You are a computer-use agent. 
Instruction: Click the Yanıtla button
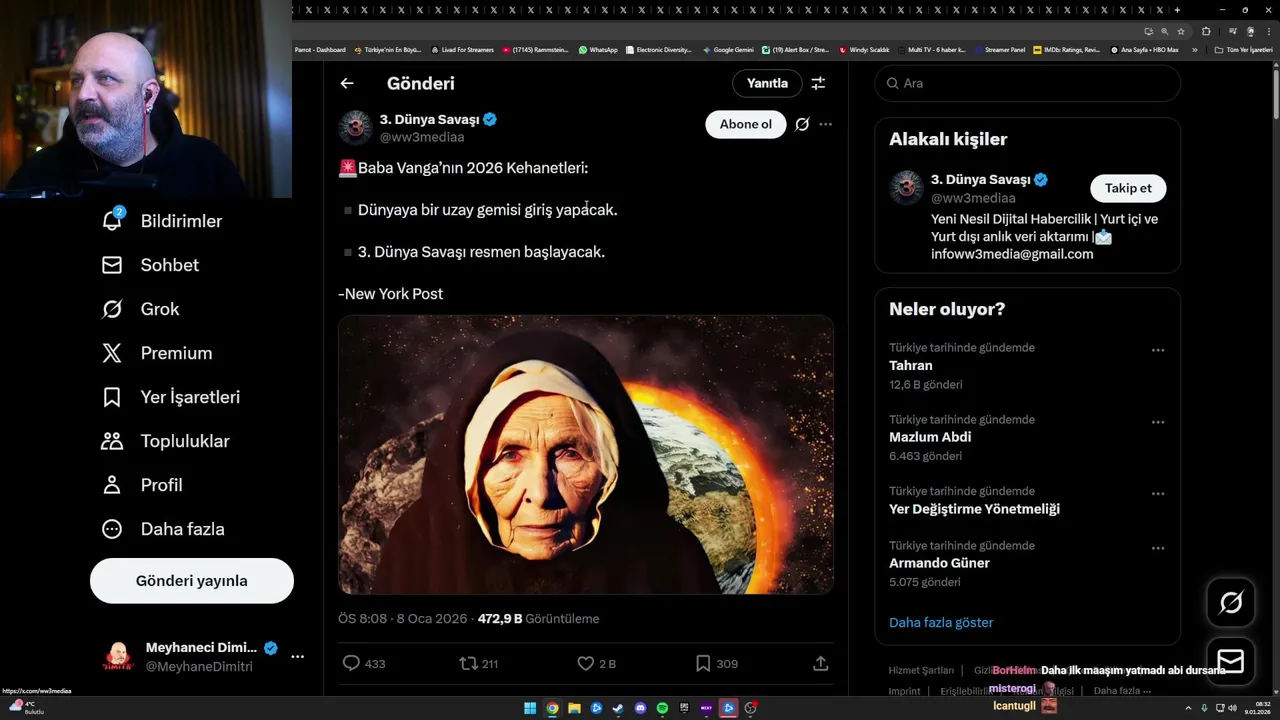(767, 83)
